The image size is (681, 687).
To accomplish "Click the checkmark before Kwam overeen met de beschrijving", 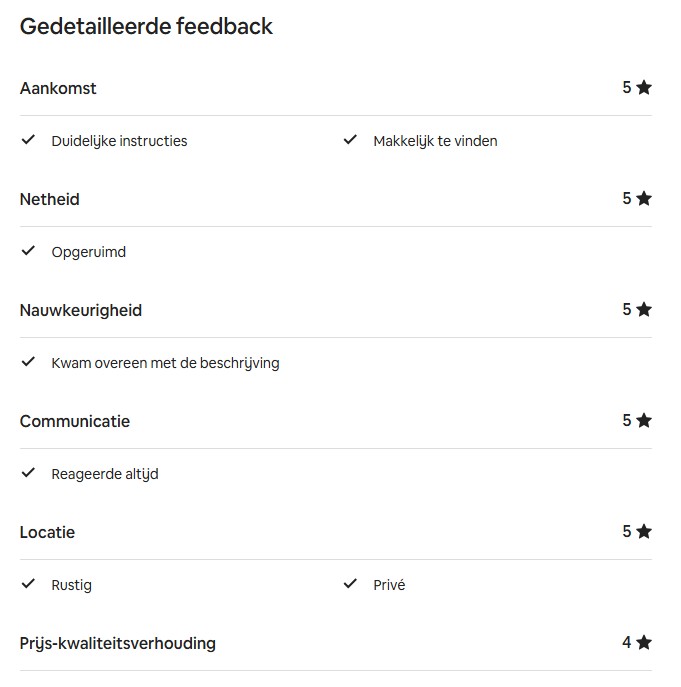I will coord(29,362).
